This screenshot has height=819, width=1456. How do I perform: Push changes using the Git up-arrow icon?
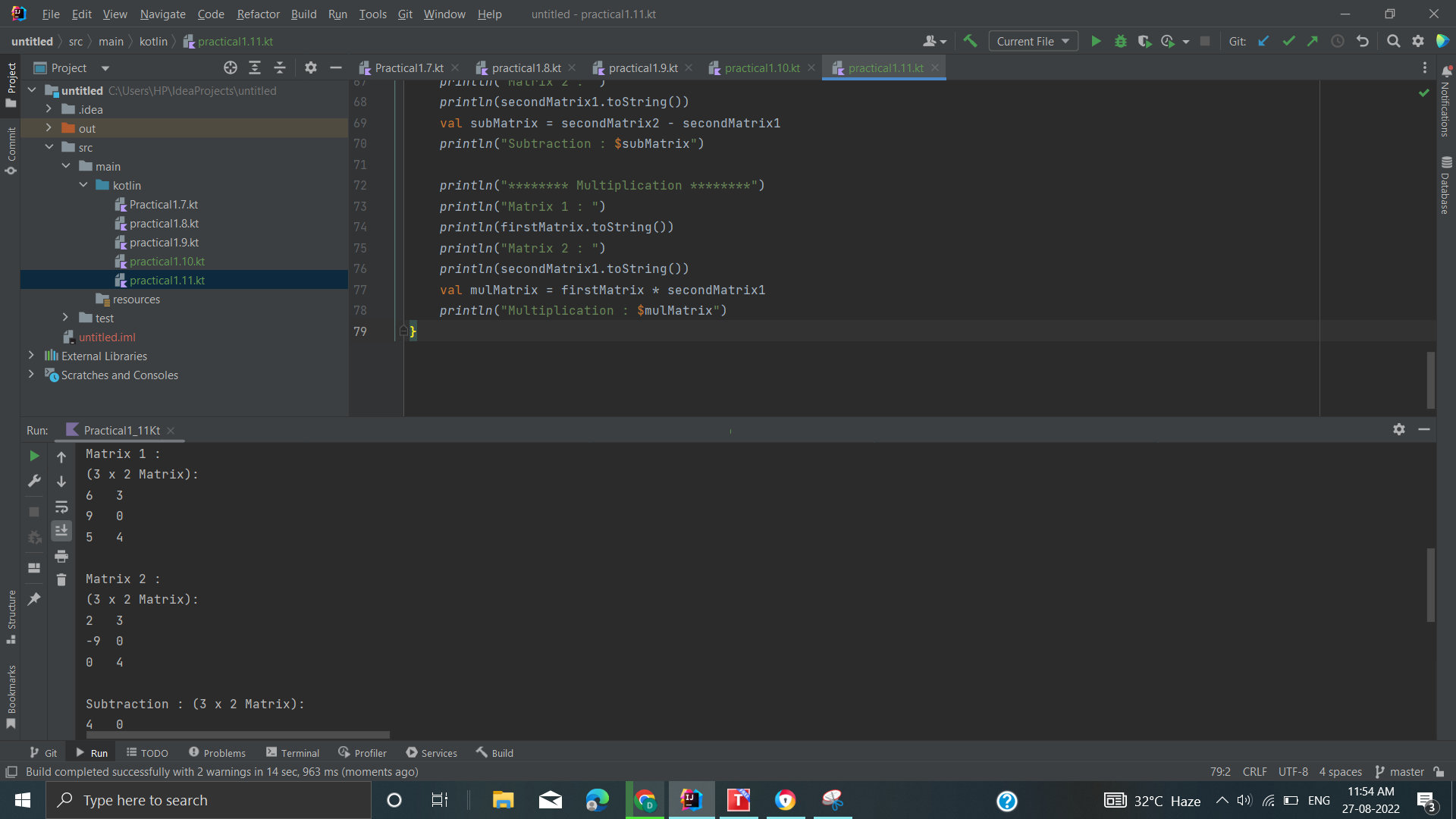click(1313, 41)
